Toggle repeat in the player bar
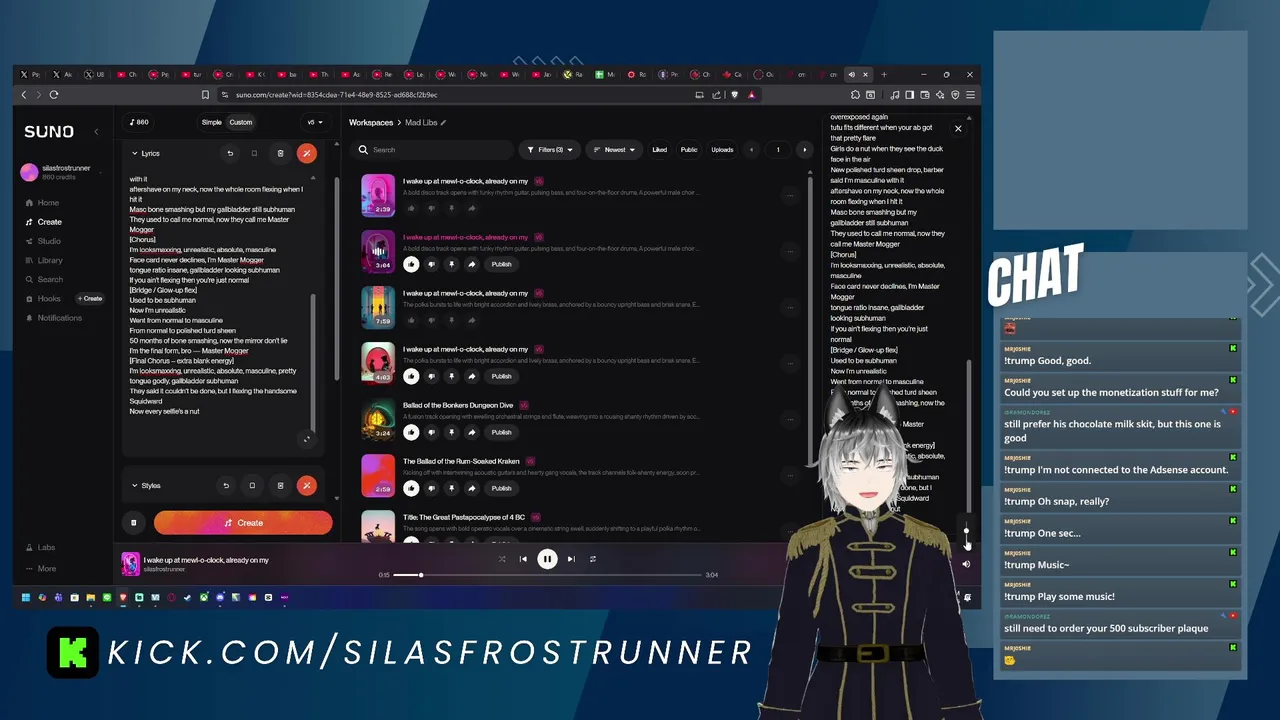This screenshot has height=720, width=1280. point(593,559)
